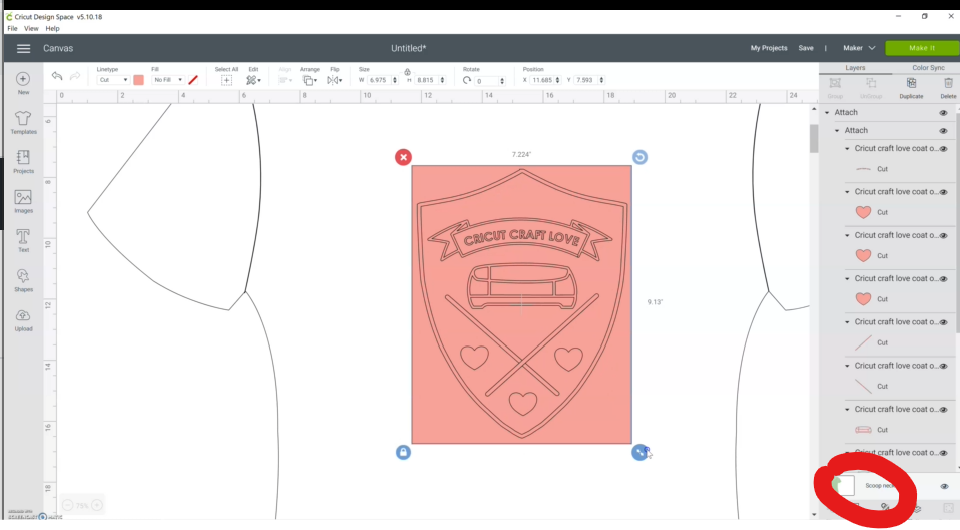The height and width of the screenshot is (530, 960).
Task: Click the width W size field
Action: [378, 80]
